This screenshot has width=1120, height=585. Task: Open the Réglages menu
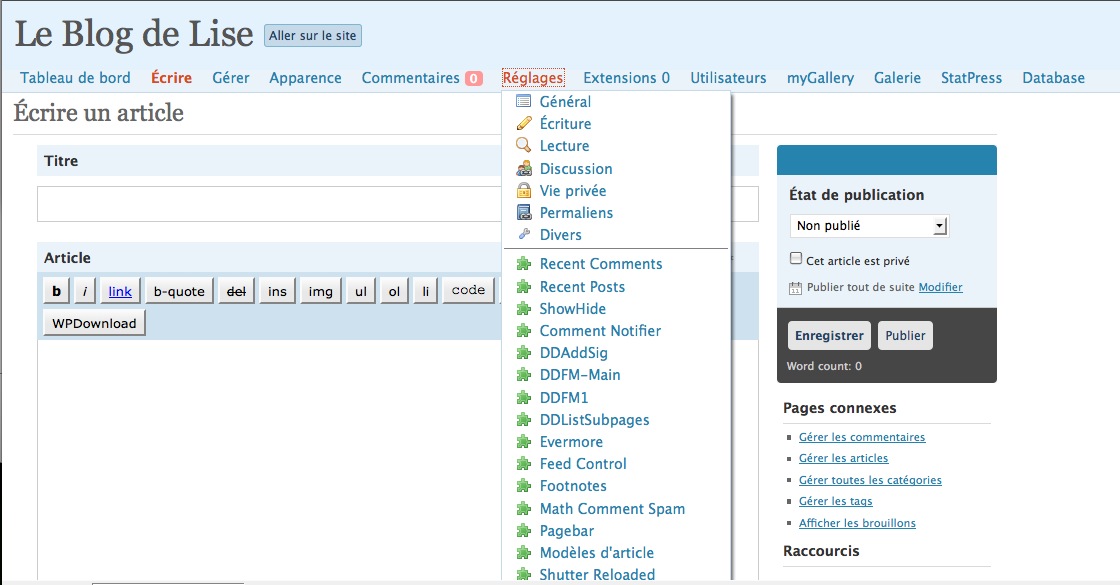coord(533,78)
